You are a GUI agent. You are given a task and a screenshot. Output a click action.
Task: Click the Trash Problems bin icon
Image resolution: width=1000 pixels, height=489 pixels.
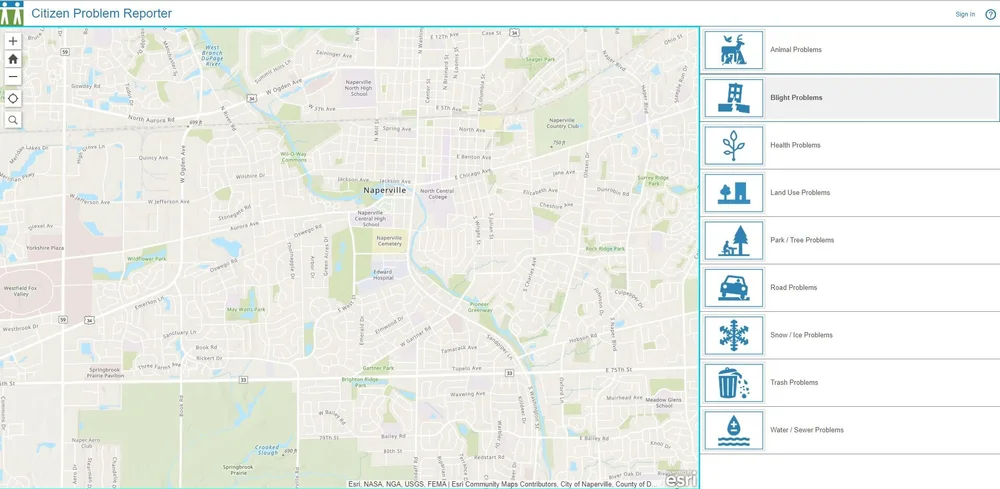[733, 383]
